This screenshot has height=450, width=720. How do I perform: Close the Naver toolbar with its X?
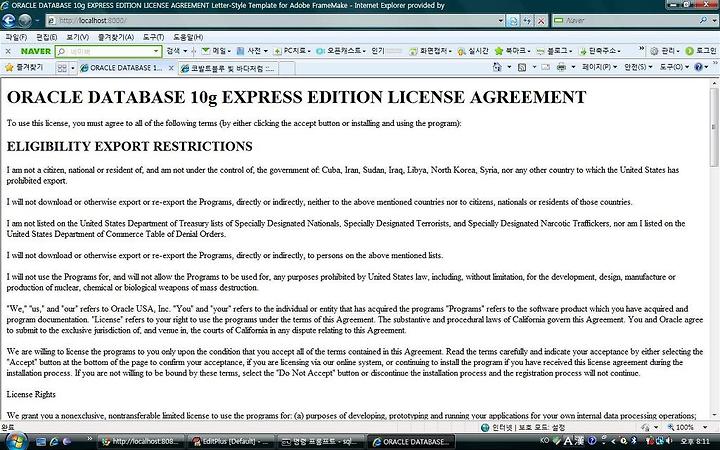pyautogui.click(x=8, y=51)
